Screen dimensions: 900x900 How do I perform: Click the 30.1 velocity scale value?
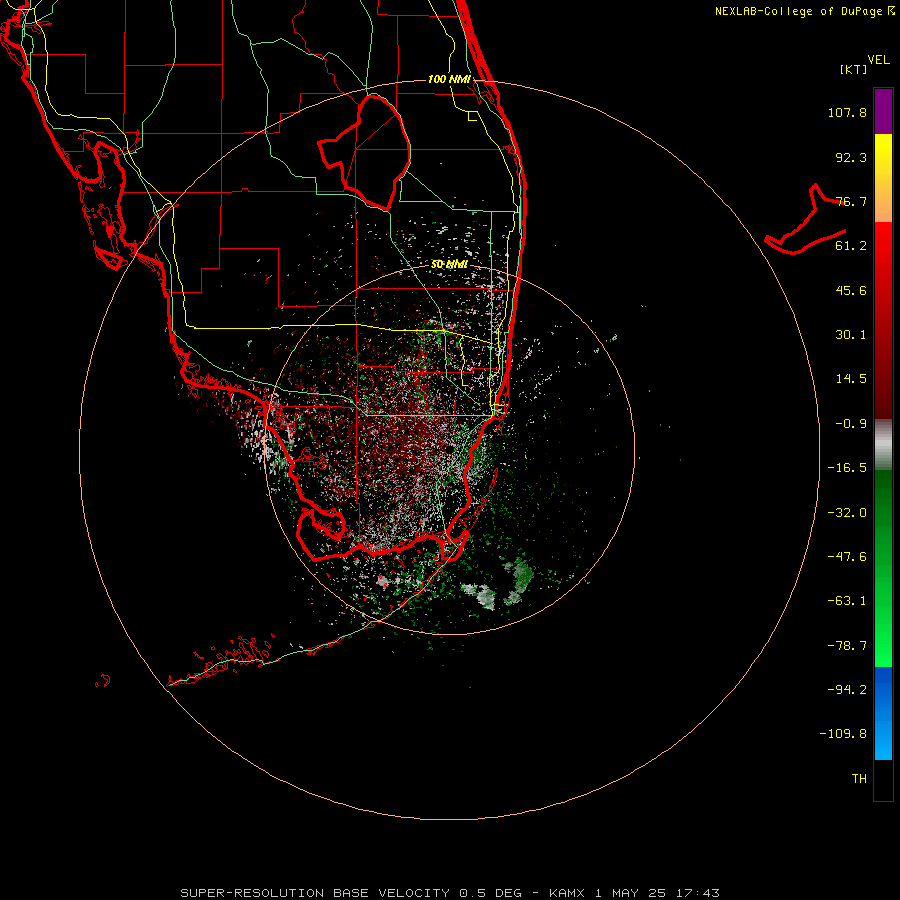851,335
